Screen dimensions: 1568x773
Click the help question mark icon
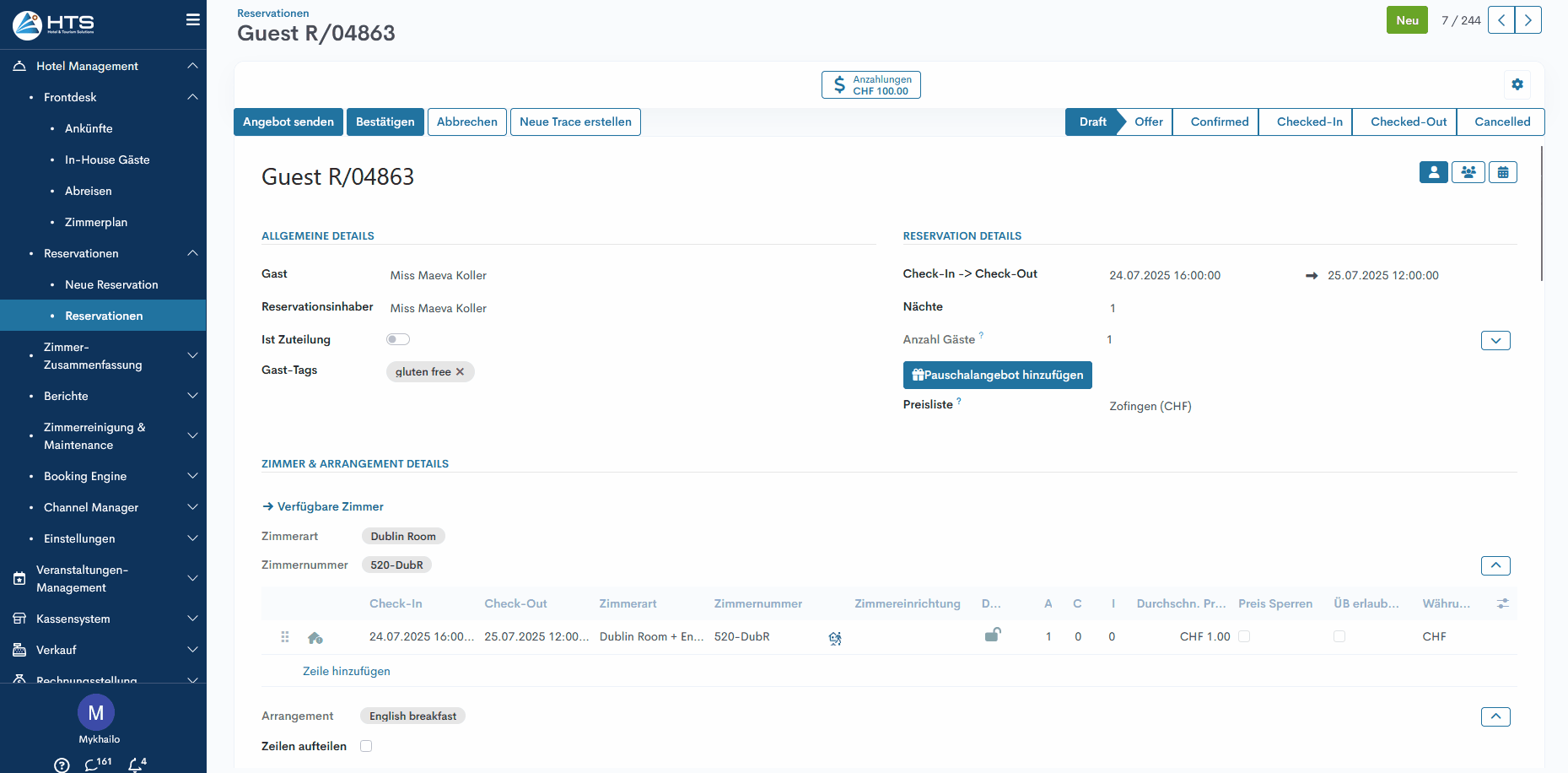pyautogui.click(x=62, y=765)
